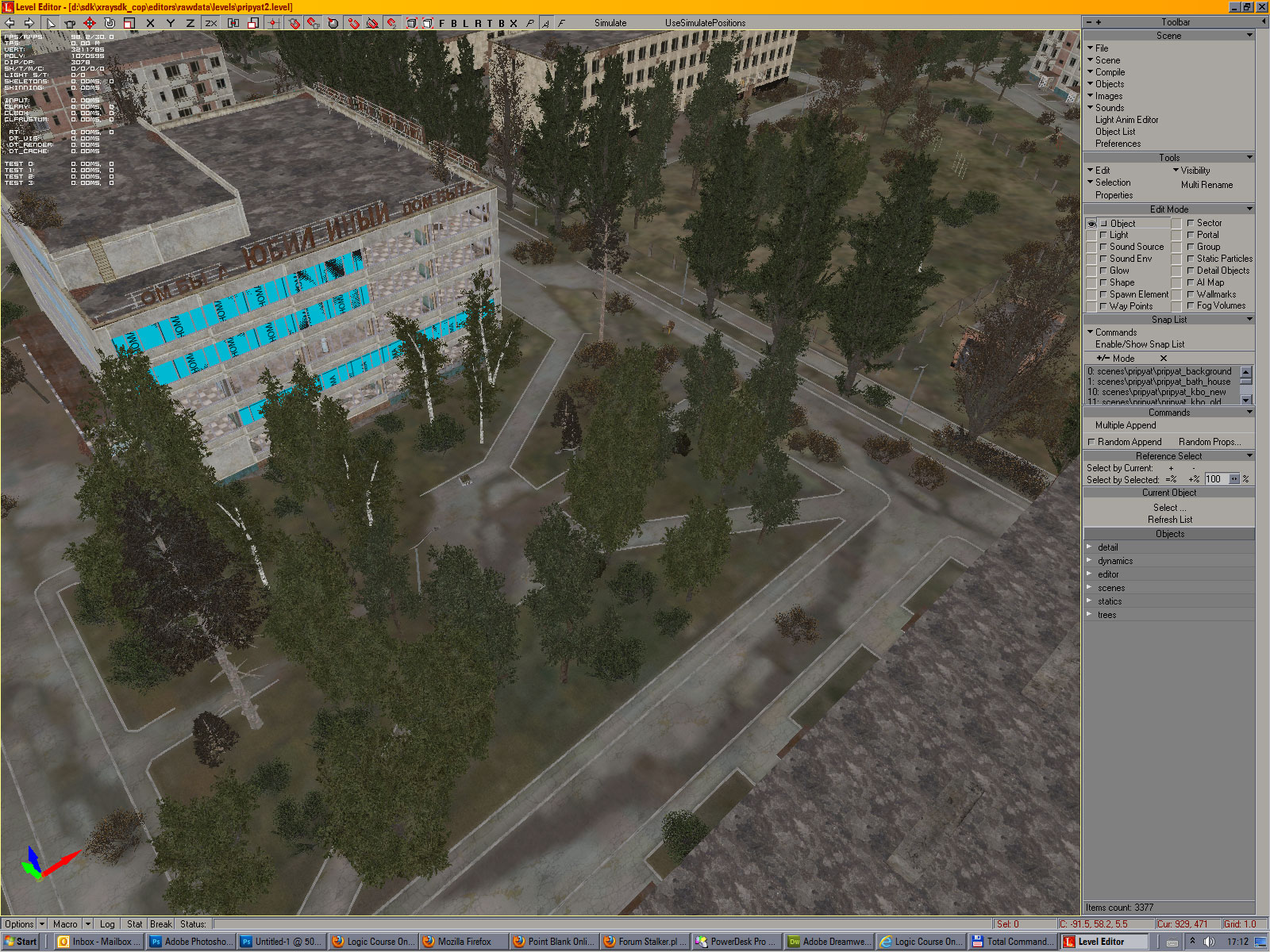This screenshot has width=1270, height=952.
Task: Click the Adobe Photoshop taskbar icon
Action: [190, 942]
